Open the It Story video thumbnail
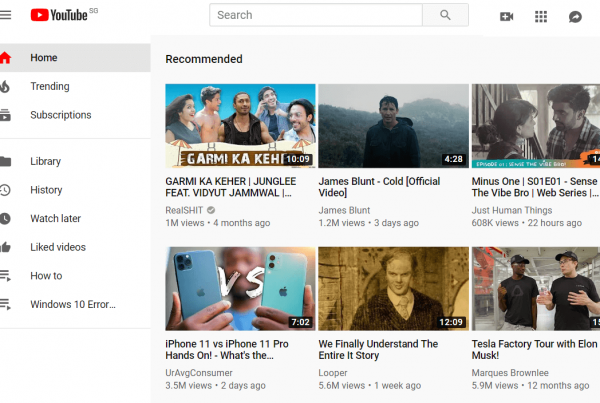 click(x=393, y=289)
